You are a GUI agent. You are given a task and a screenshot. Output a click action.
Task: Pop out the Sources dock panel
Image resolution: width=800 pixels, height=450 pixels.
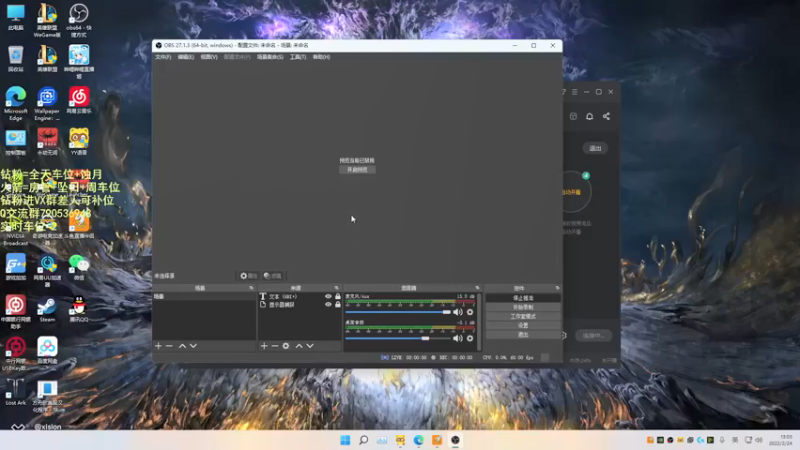[x=336, y=288]
